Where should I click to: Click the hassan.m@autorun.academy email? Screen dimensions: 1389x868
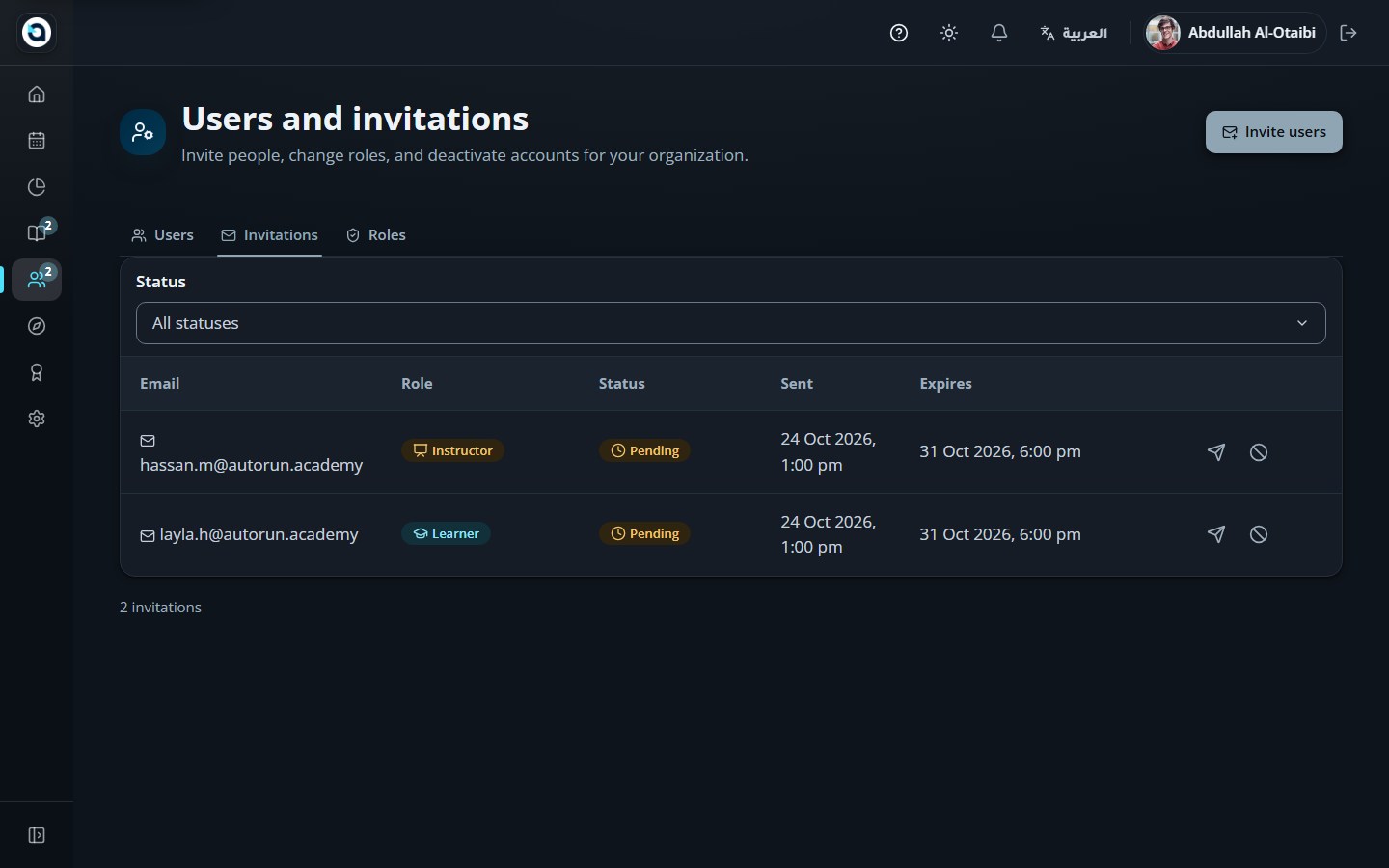252,465
